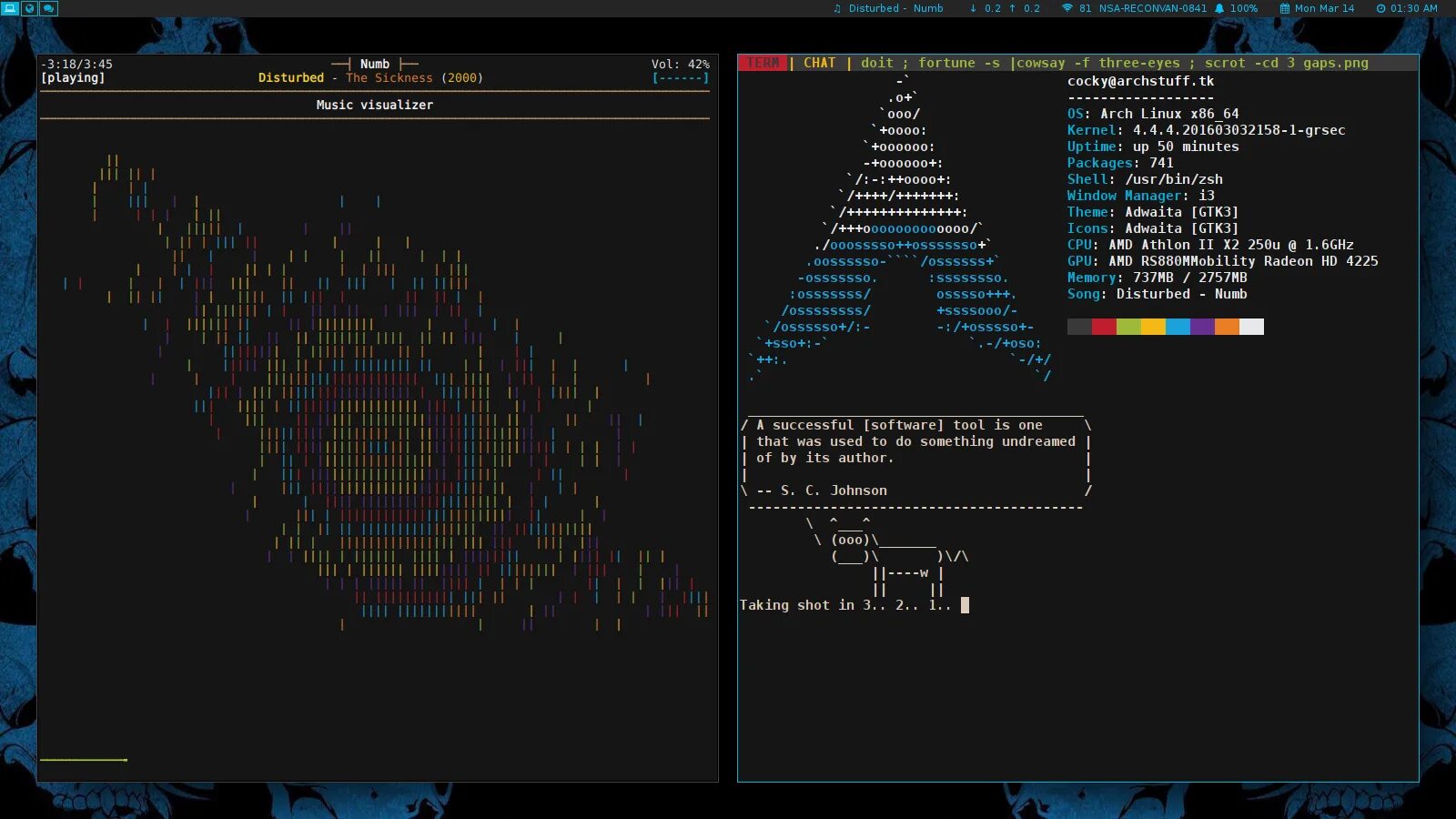Screen dimensions: 1456x819
Task: Click the 'Taking shot in 3.. 2.. 1..' line
Action: click(x=844, y=605)
